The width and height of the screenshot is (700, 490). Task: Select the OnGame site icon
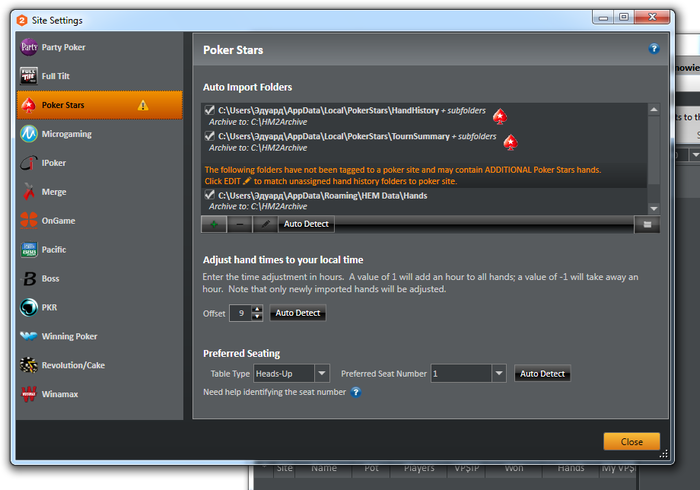point(29,220)
